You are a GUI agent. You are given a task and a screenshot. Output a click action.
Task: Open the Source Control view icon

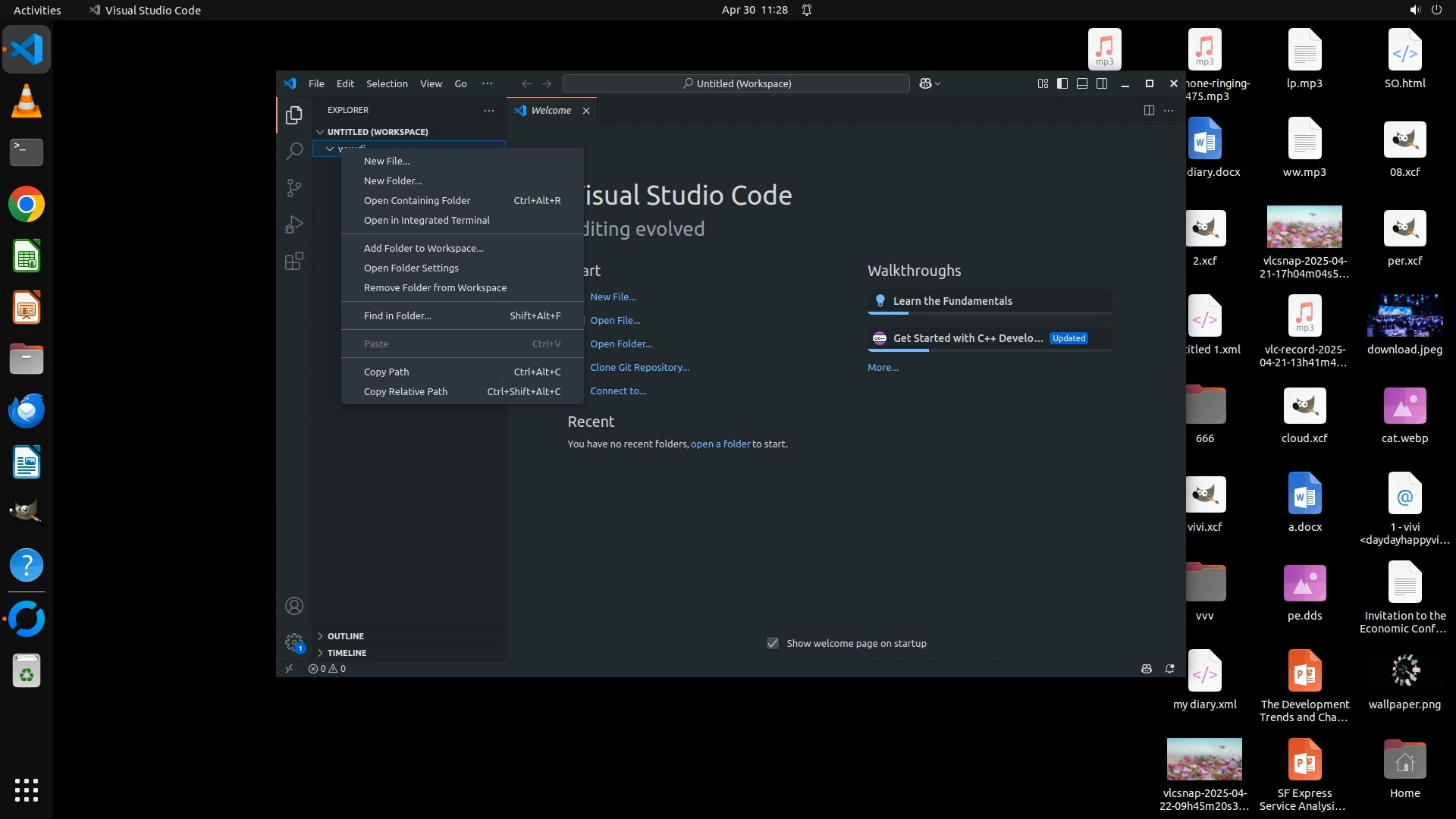click(294, 188)
